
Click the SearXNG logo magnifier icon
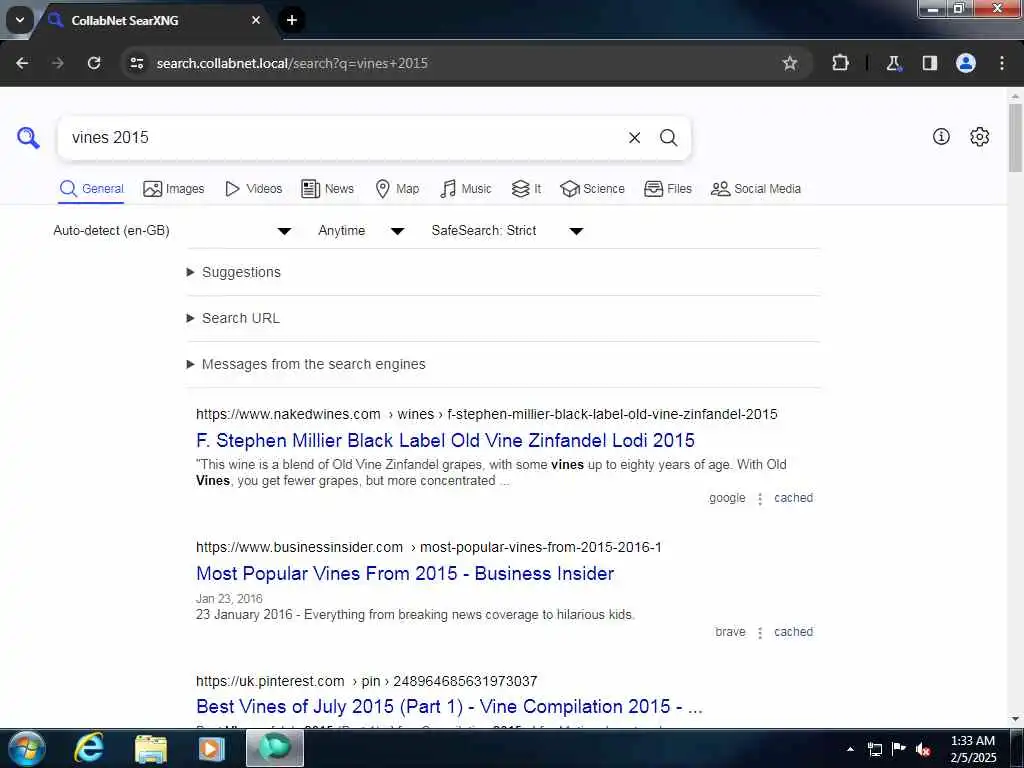click(x=28, y=138)
